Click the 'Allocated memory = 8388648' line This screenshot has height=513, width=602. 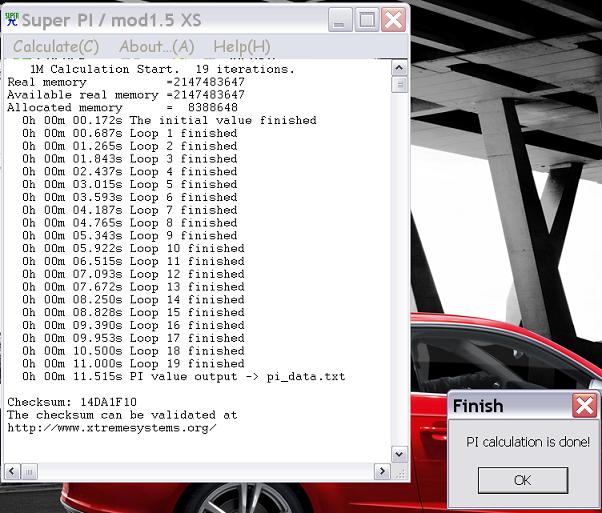(122, 108)
